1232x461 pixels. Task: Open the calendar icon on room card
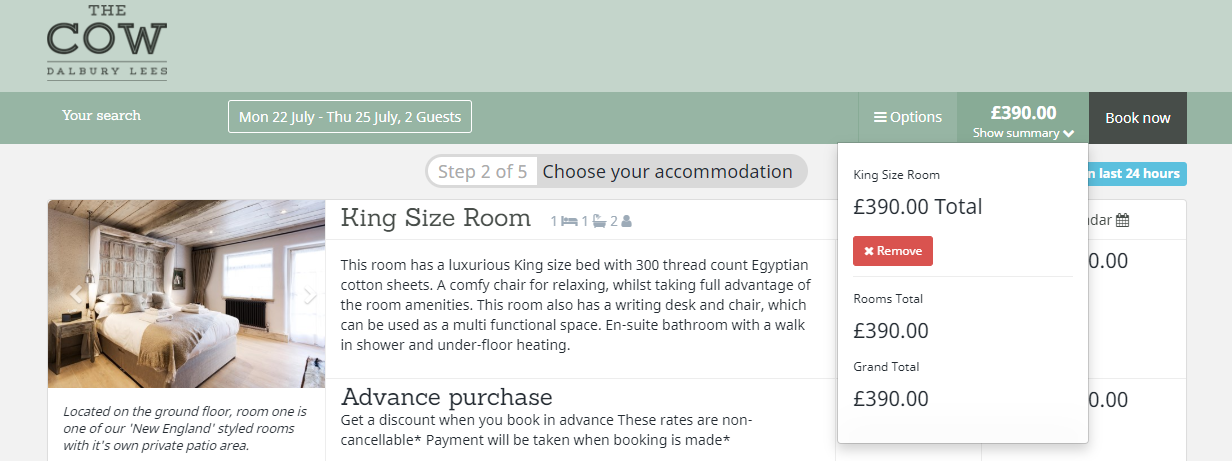pos(1122,220)
